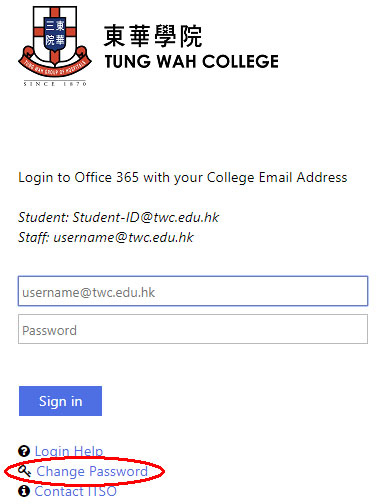Open the Contact ITSO link
Viewport: 378px width, 504px height.
coord(76,491)
